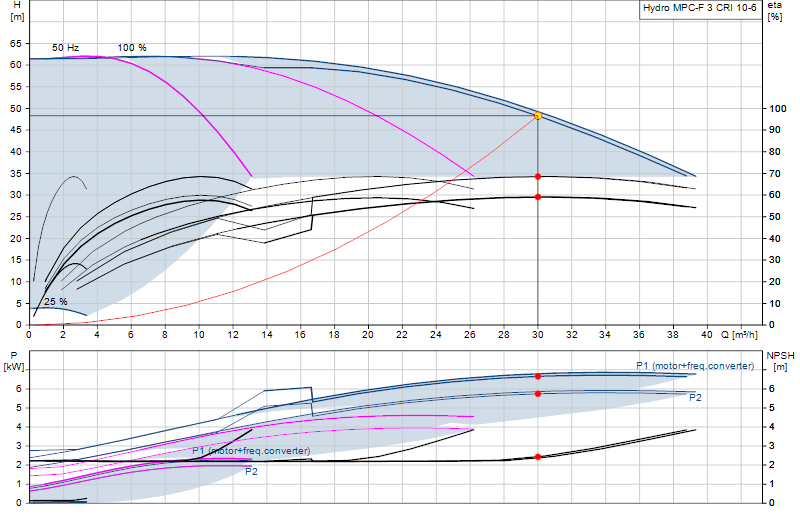Click the 'Q [m³/h]' axis label

[739, 335]
